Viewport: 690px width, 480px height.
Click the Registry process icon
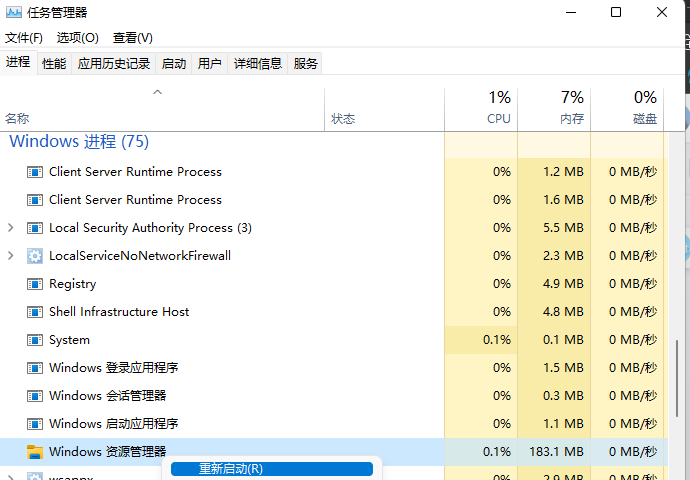pos(35,284)
